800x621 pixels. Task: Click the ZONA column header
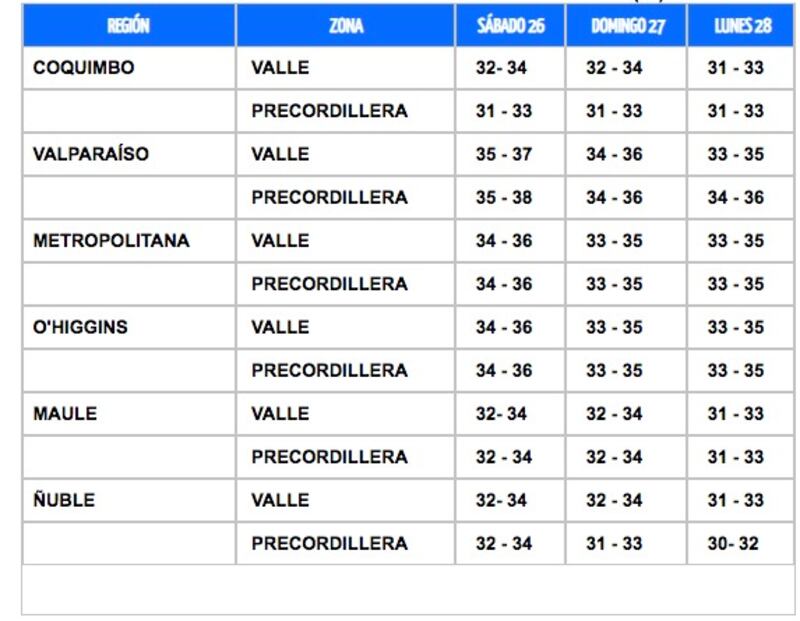(x=345, y=26)
